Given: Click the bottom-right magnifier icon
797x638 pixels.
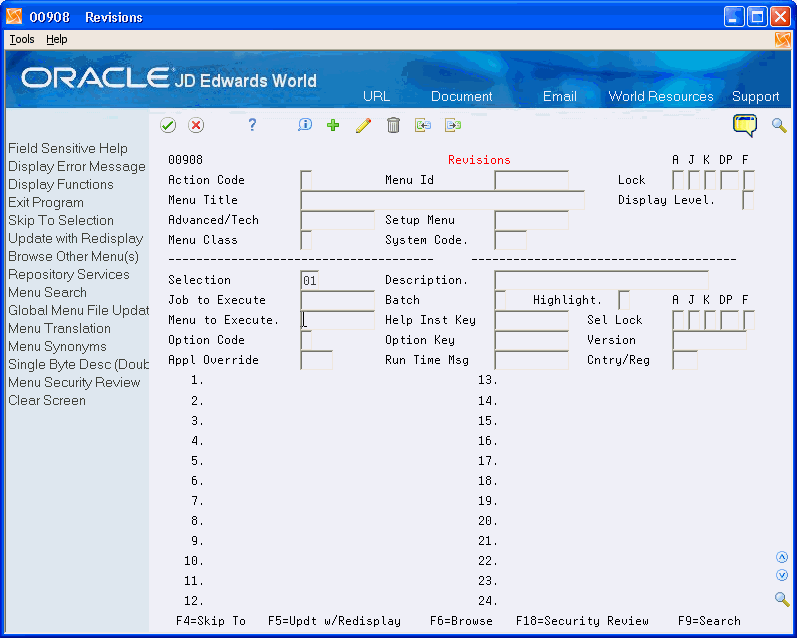Looking at the screenshot, I should click(x=782, y=599).
